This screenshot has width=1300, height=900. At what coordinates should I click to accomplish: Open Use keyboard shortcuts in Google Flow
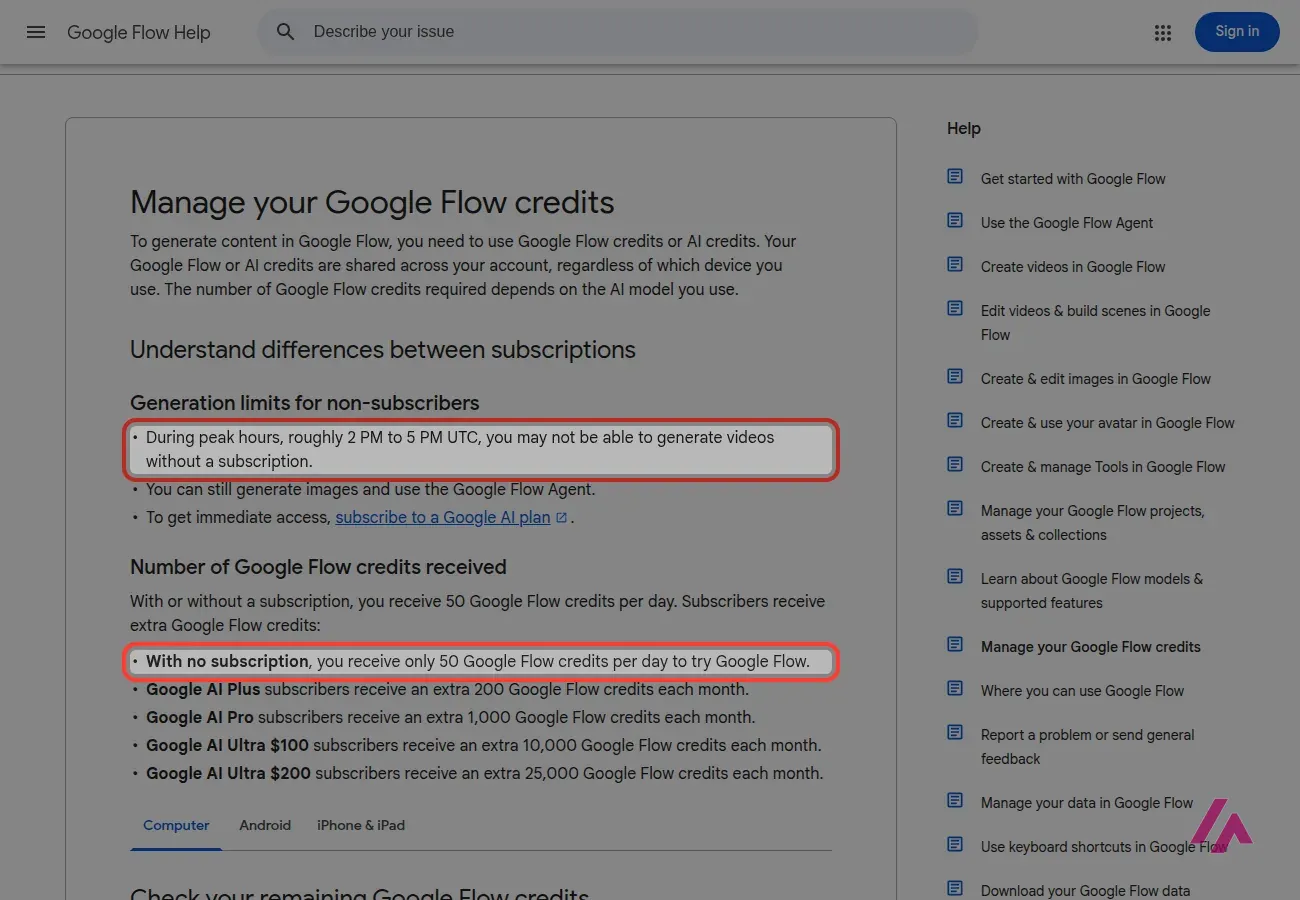point(1104,847)
